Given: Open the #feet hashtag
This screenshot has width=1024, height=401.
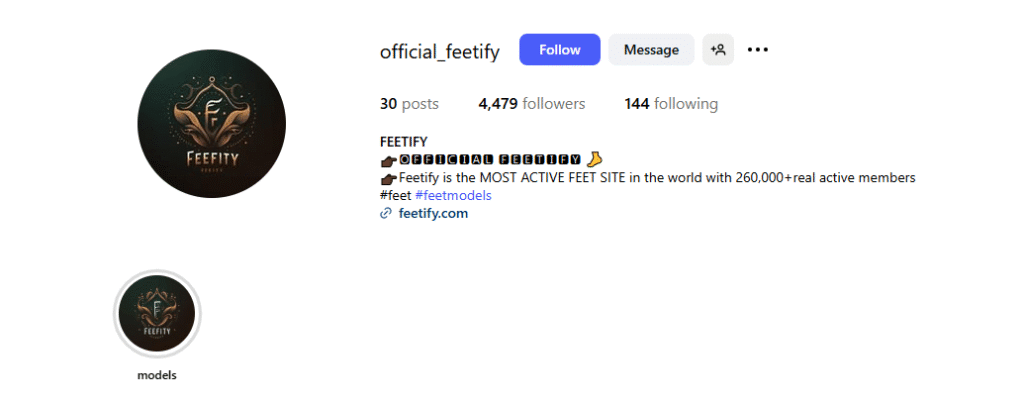Looking at the screenshot, I should 395,195.
